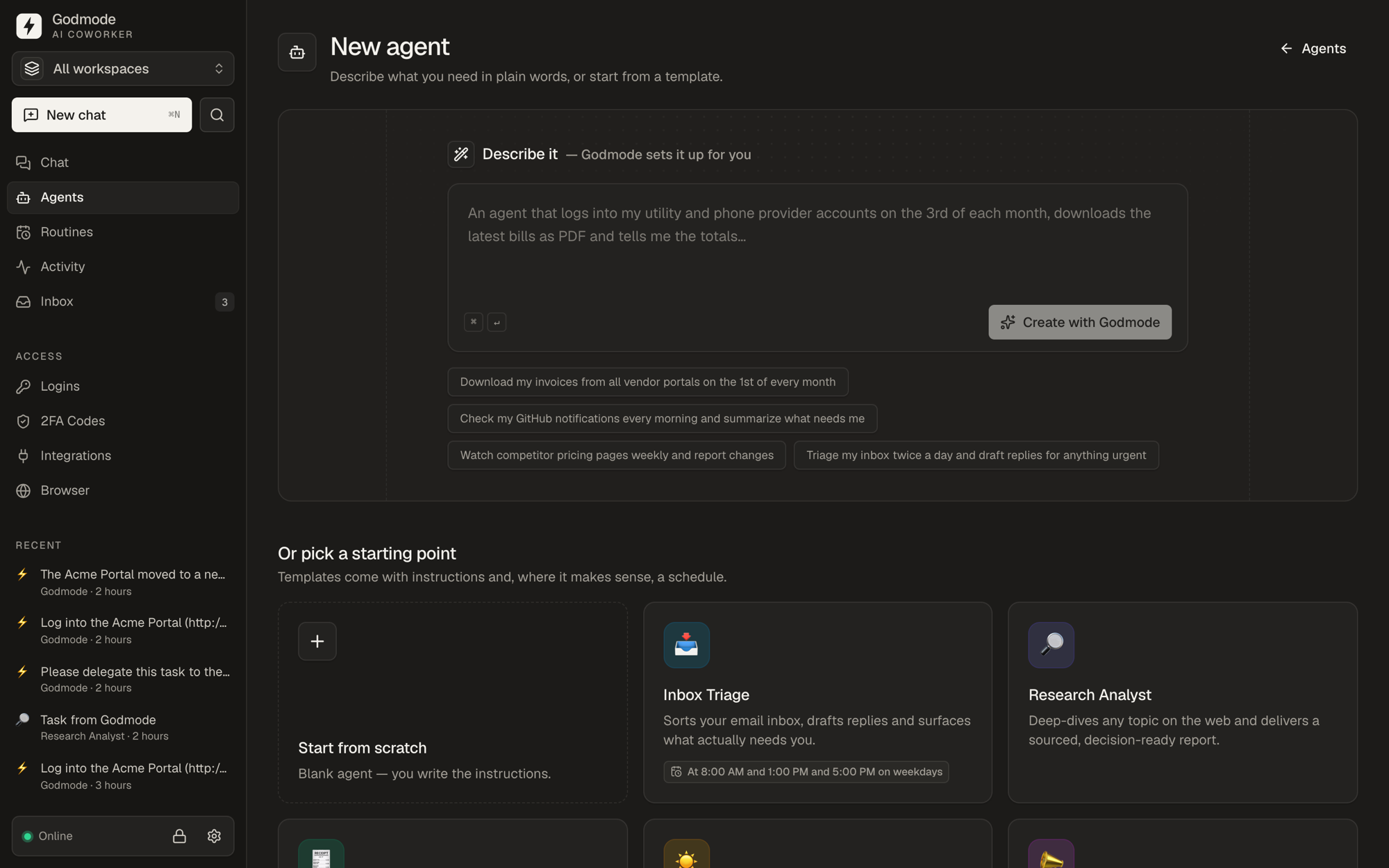Go to Agents in the sidebar
Image resolution: width=1389 pixels, height=868 pixels.
coord(123,197)
